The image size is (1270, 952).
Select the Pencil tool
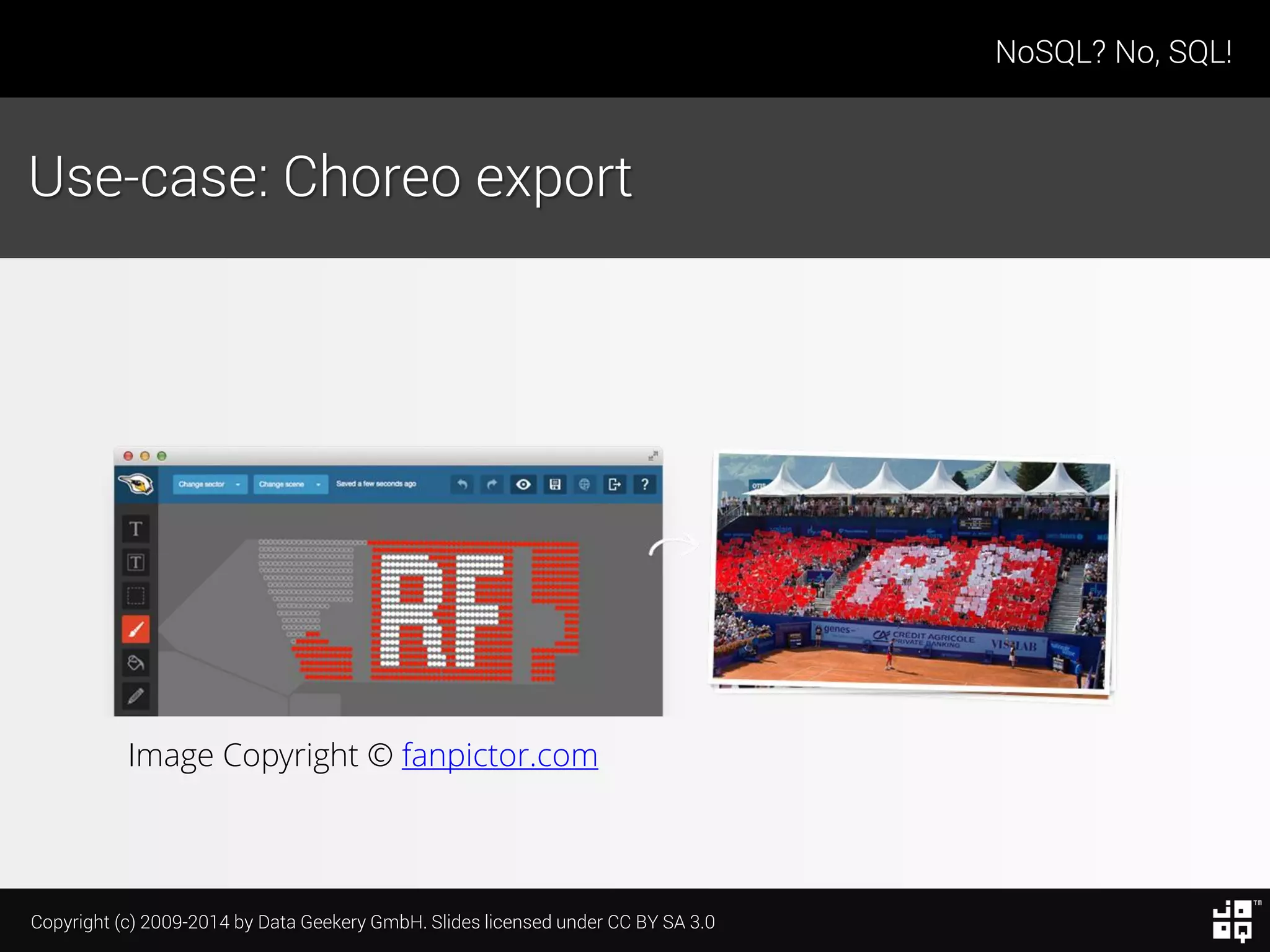136,697
